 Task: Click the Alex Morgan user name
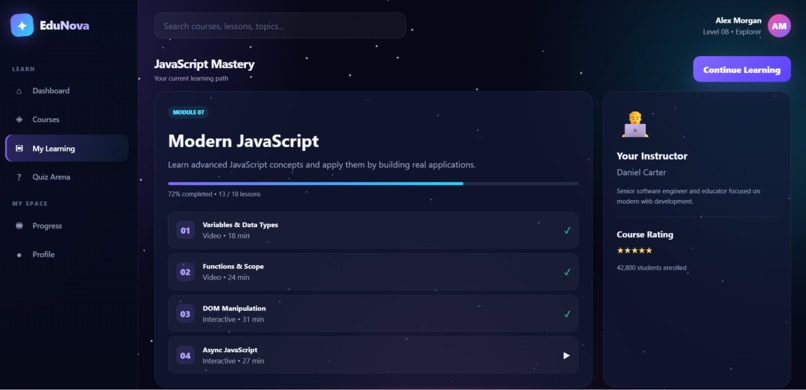[x=738, y=21]
